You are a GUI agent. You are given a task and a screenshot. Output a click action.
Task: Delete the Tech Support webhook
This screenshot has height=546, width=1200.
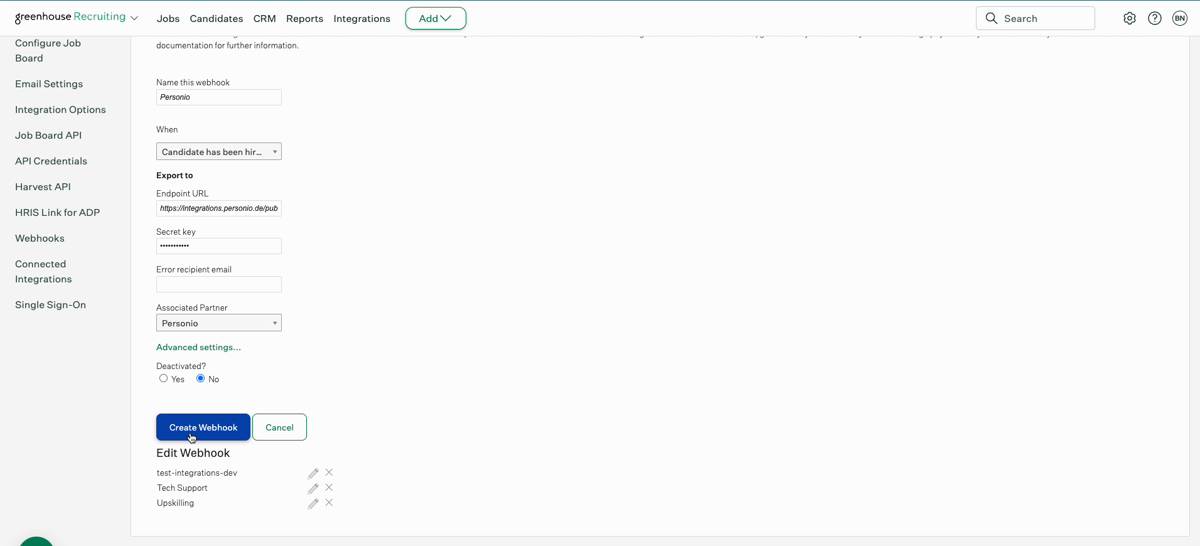[x=329, y=488]
